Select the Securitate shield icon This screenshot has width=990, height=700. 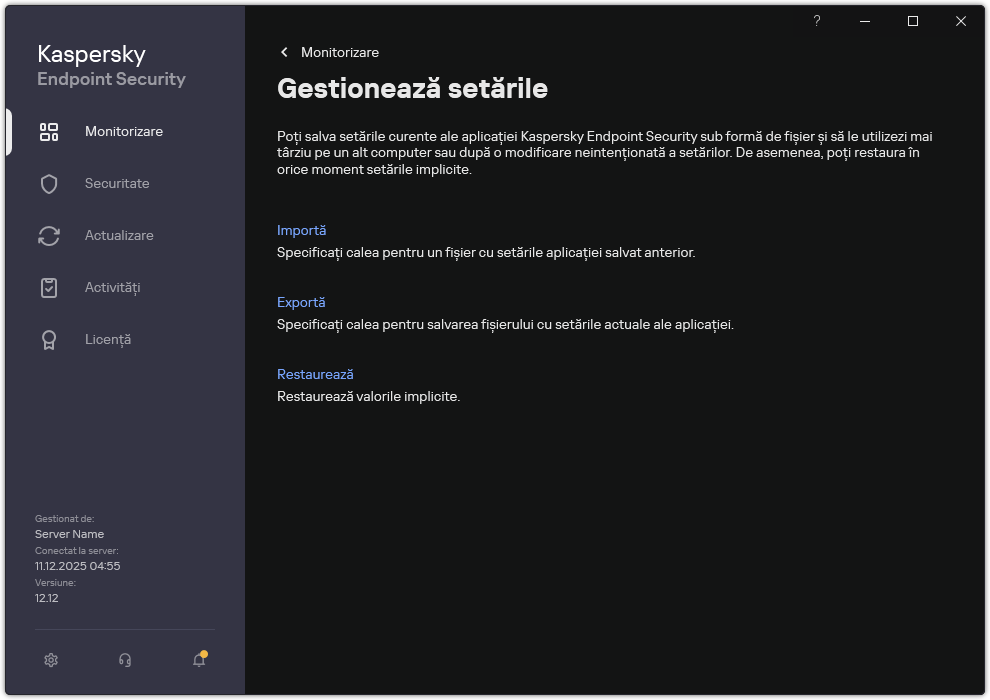click(49, 183)
